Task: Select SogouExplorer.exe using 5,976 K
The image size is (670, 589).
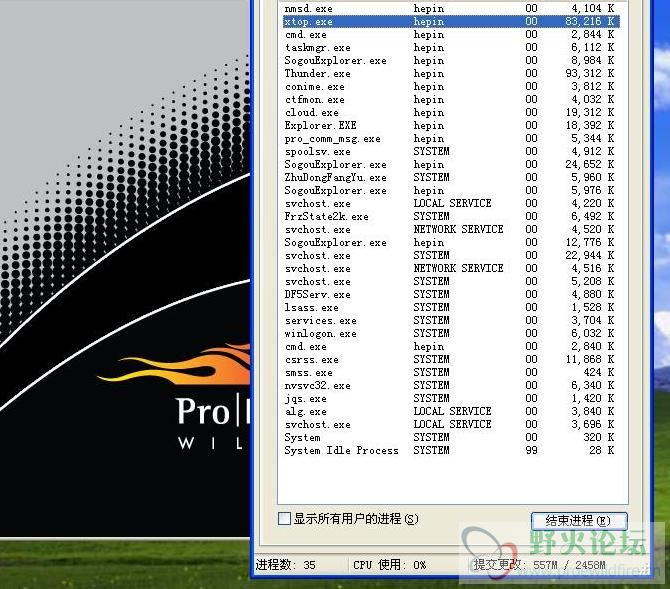Action: (x=451, y=191)
